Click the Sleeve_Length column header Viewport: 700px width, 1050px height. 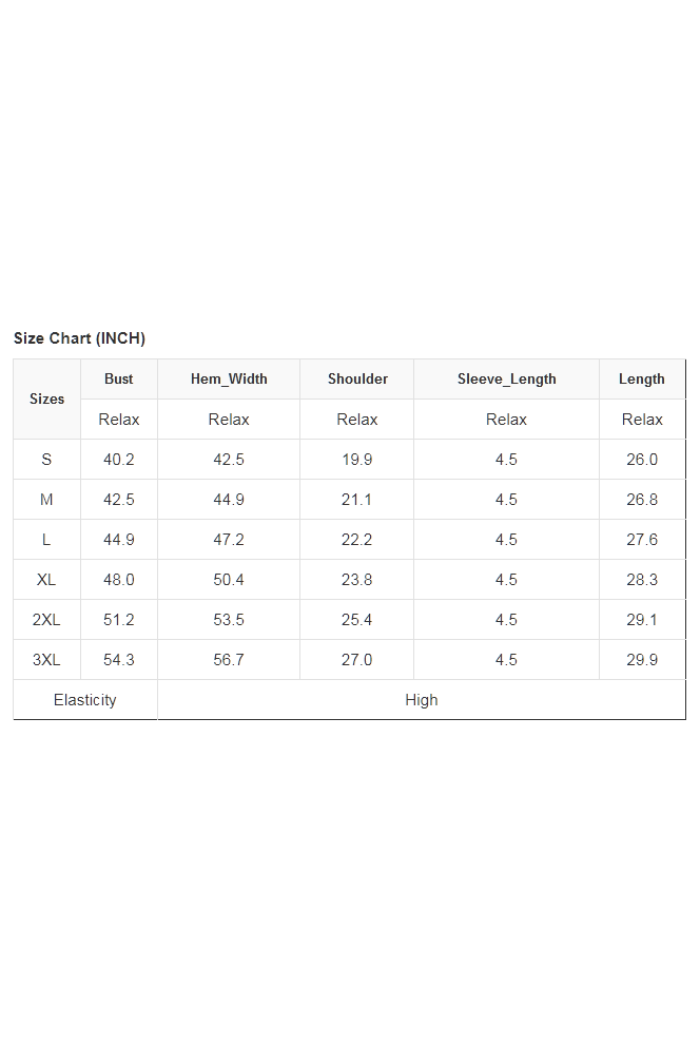[x=506, y=379]
